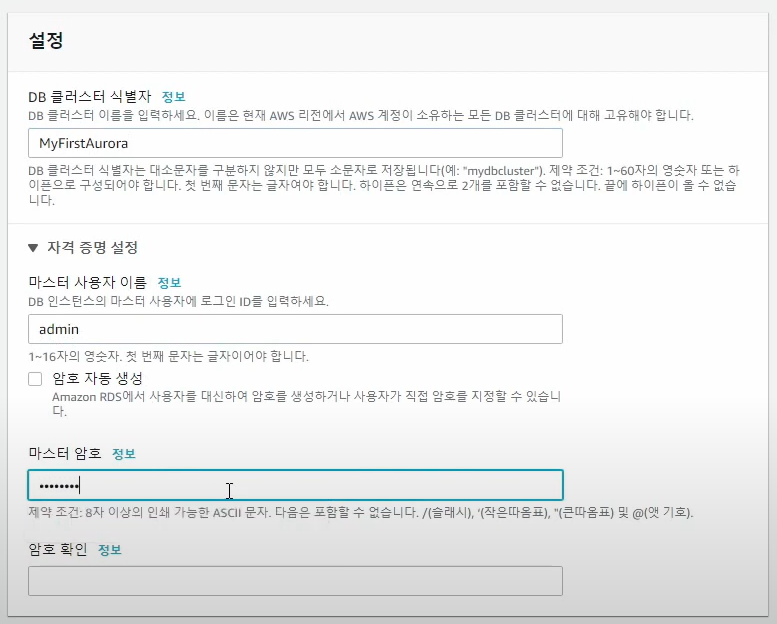Enable the 암호 자동 생성 checkbox
Viewport: 777px width, 624px height.
pos(35,379)
